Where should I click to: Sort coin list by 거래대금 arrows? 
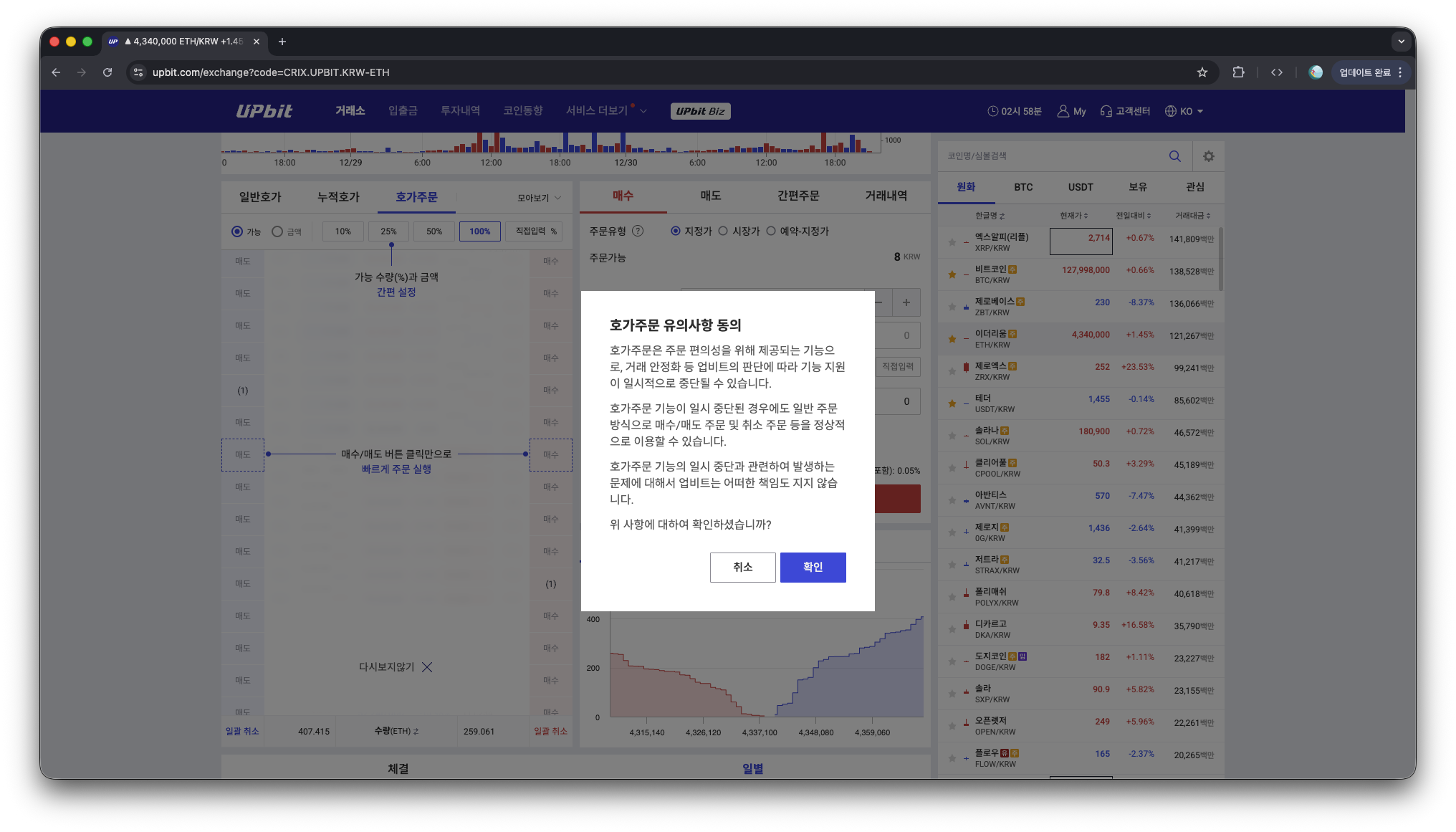1208,215
